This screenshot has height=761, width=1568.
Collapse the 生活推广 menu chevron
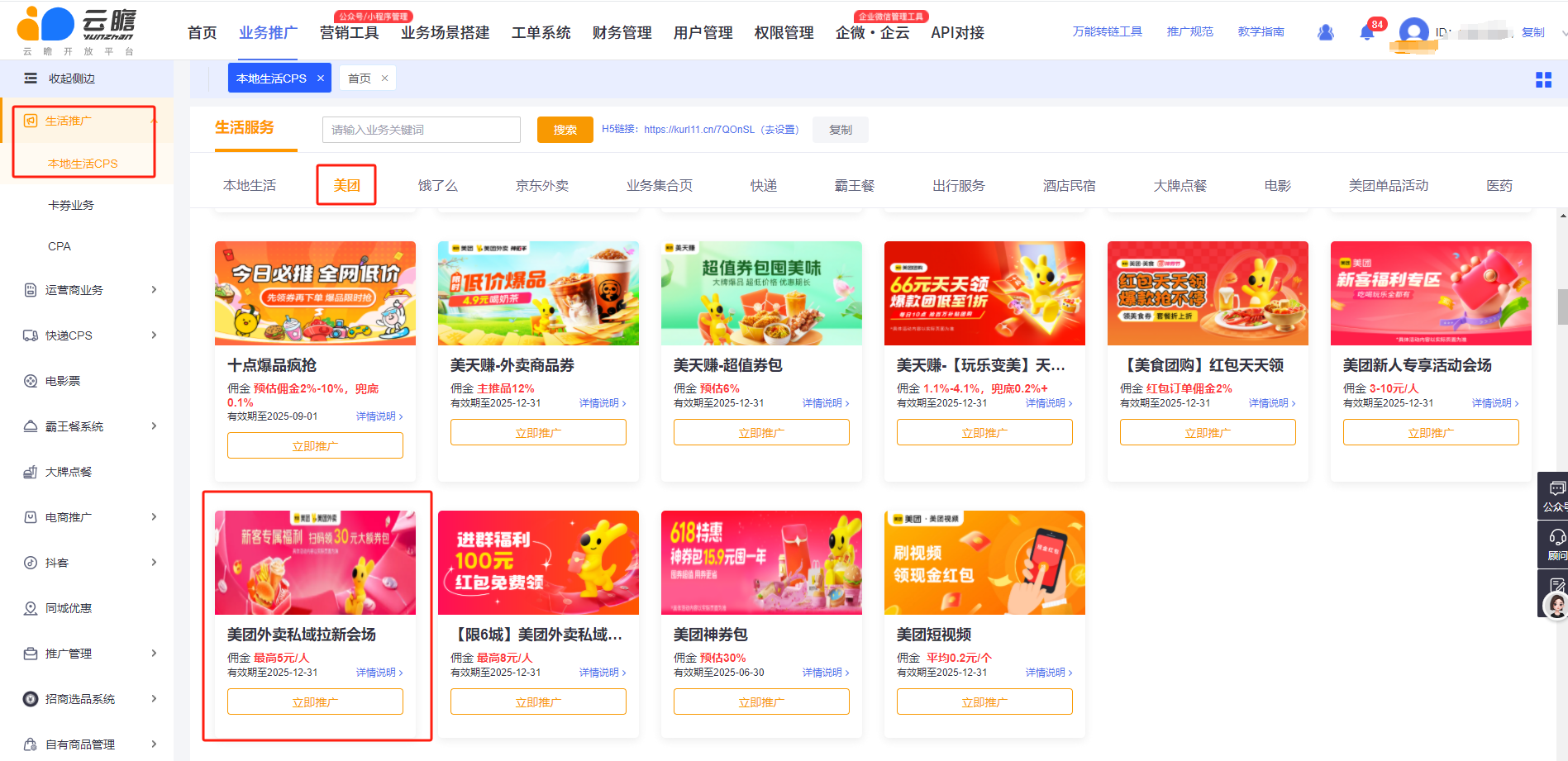[x=154, y=121]
